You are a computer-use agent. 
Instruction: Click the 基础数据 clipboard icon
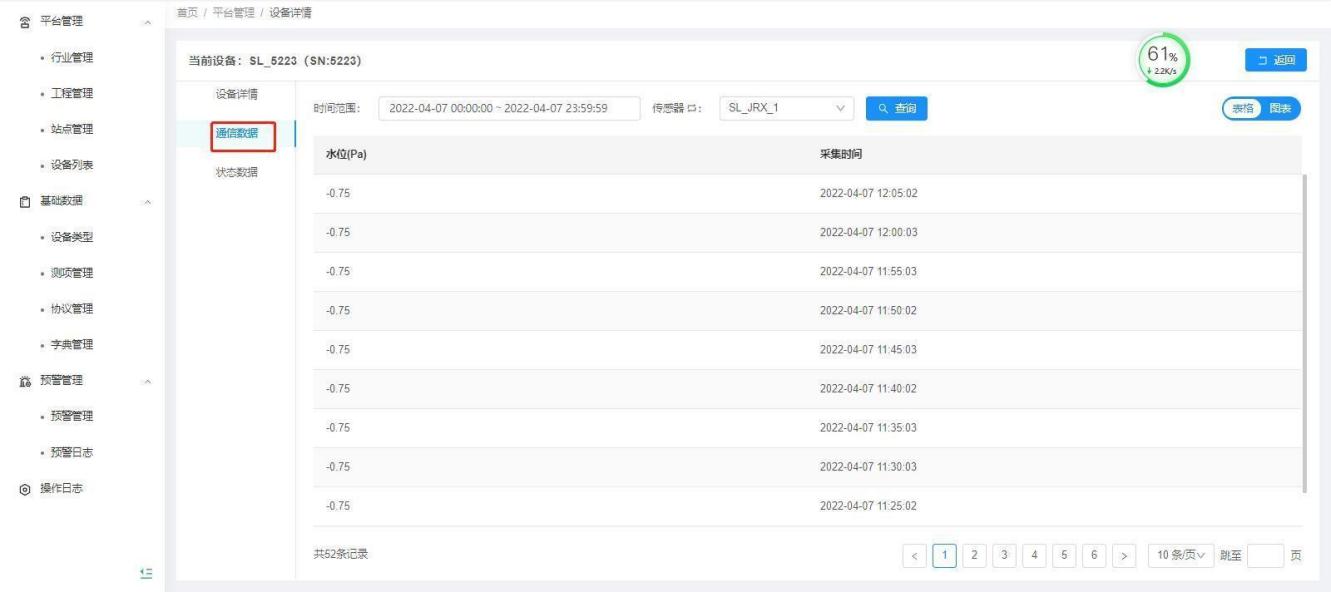tap(24, 201)
